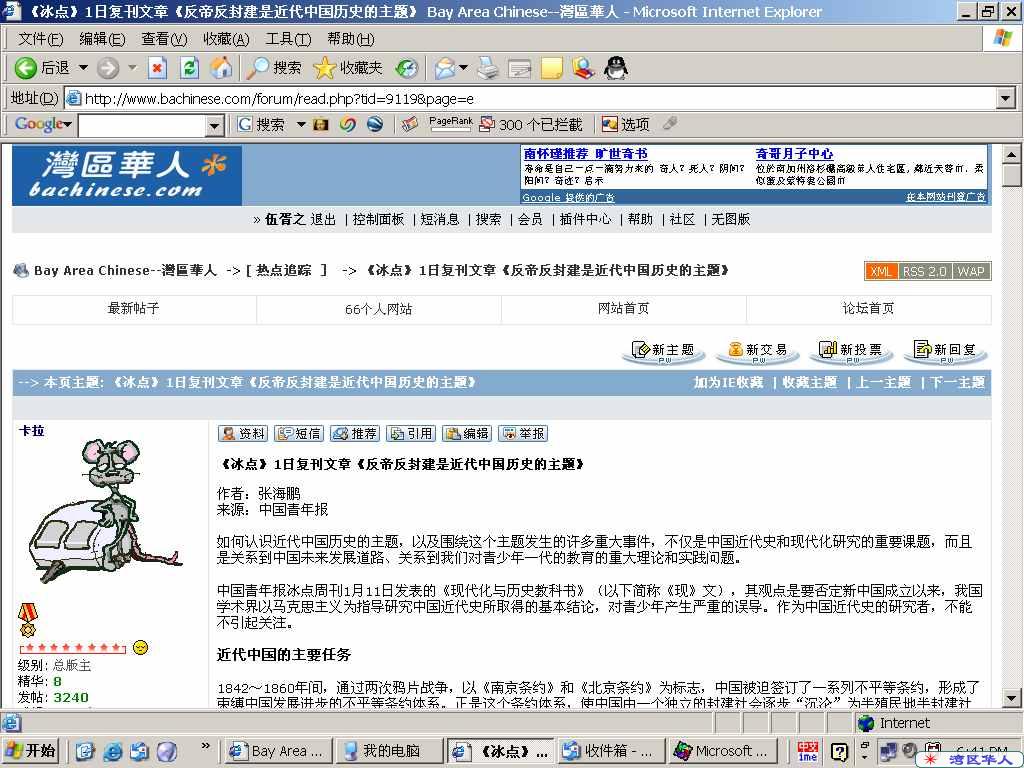Click the 退出 logout link

click(x=323, y=219)
